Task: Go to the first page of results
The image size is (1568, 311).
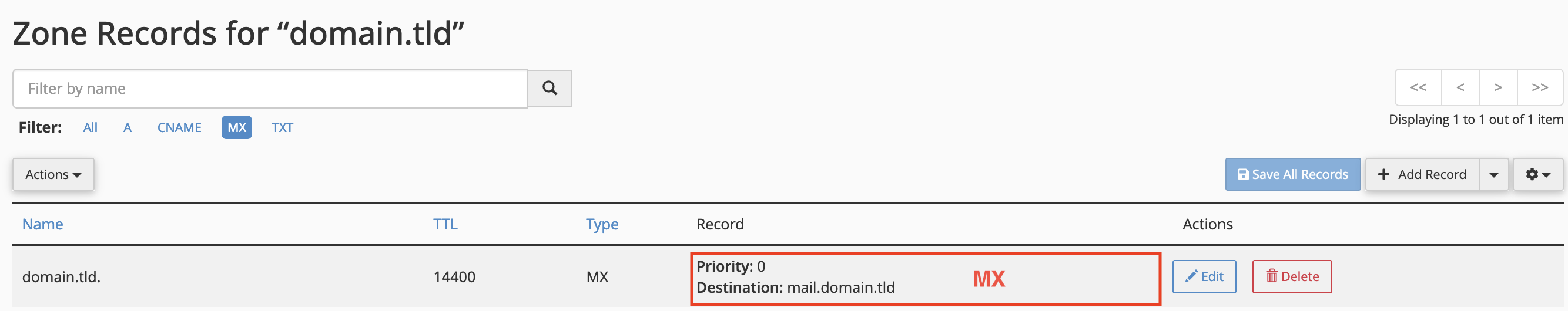Action: pyautogui.click(x=1418, y=87)
